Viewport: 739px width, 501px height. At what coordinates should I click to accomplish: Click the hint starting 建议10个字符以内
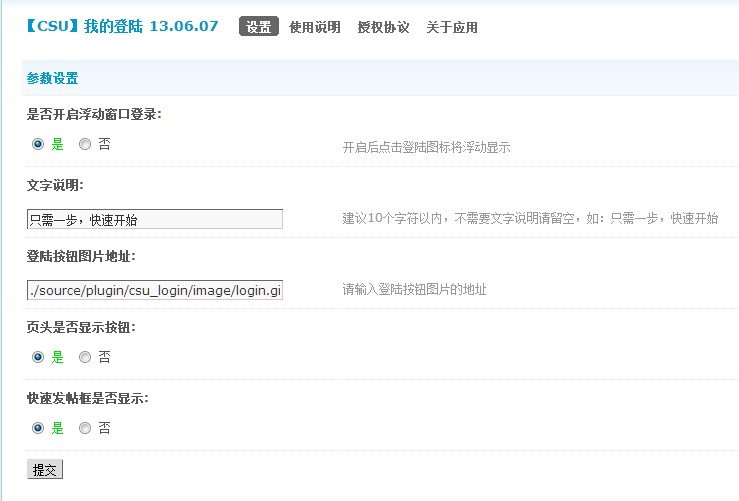point(530,218)
